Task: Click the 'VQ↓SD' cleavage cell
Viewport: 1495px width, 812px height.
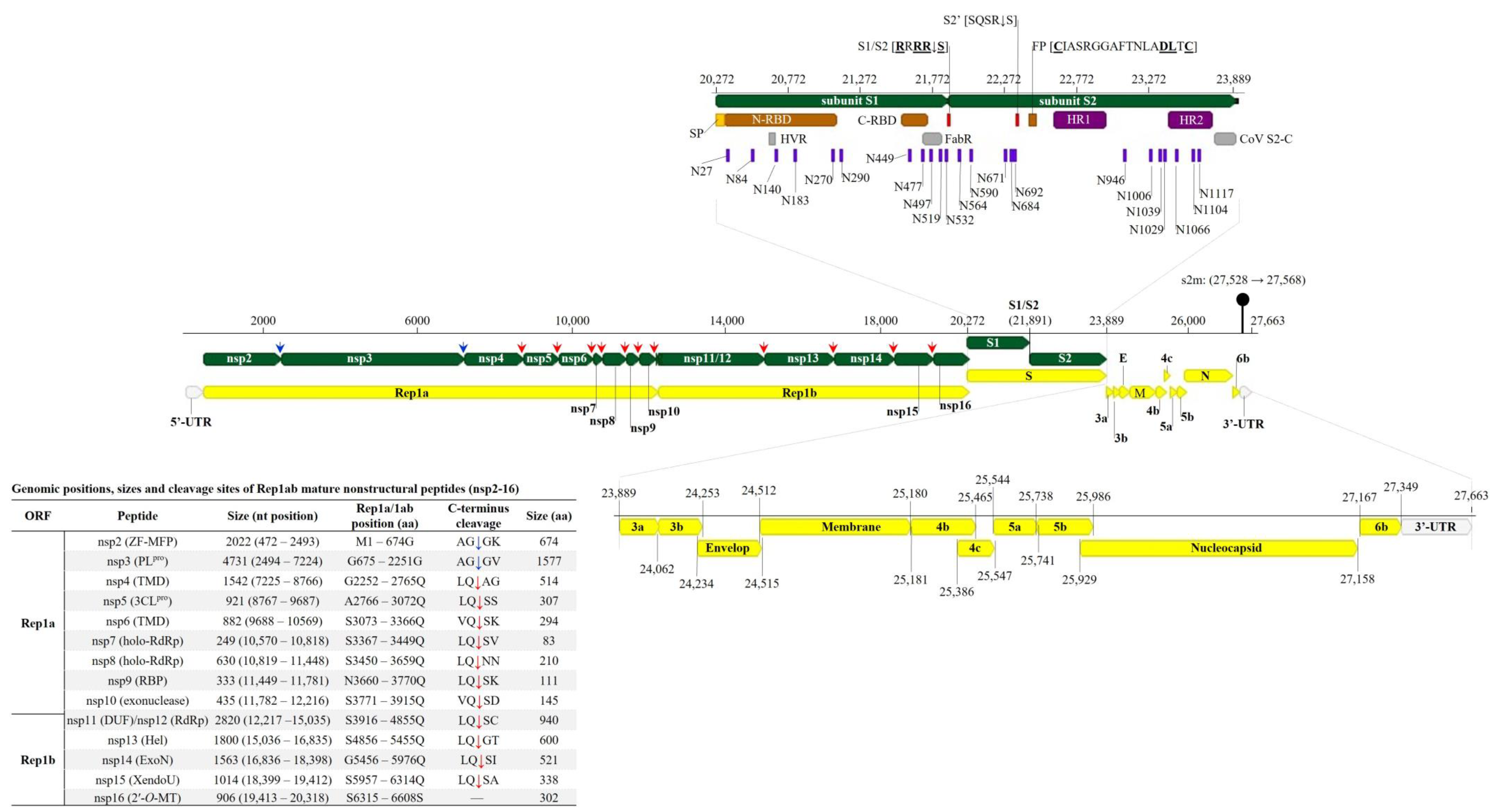Action: [478, 701]
